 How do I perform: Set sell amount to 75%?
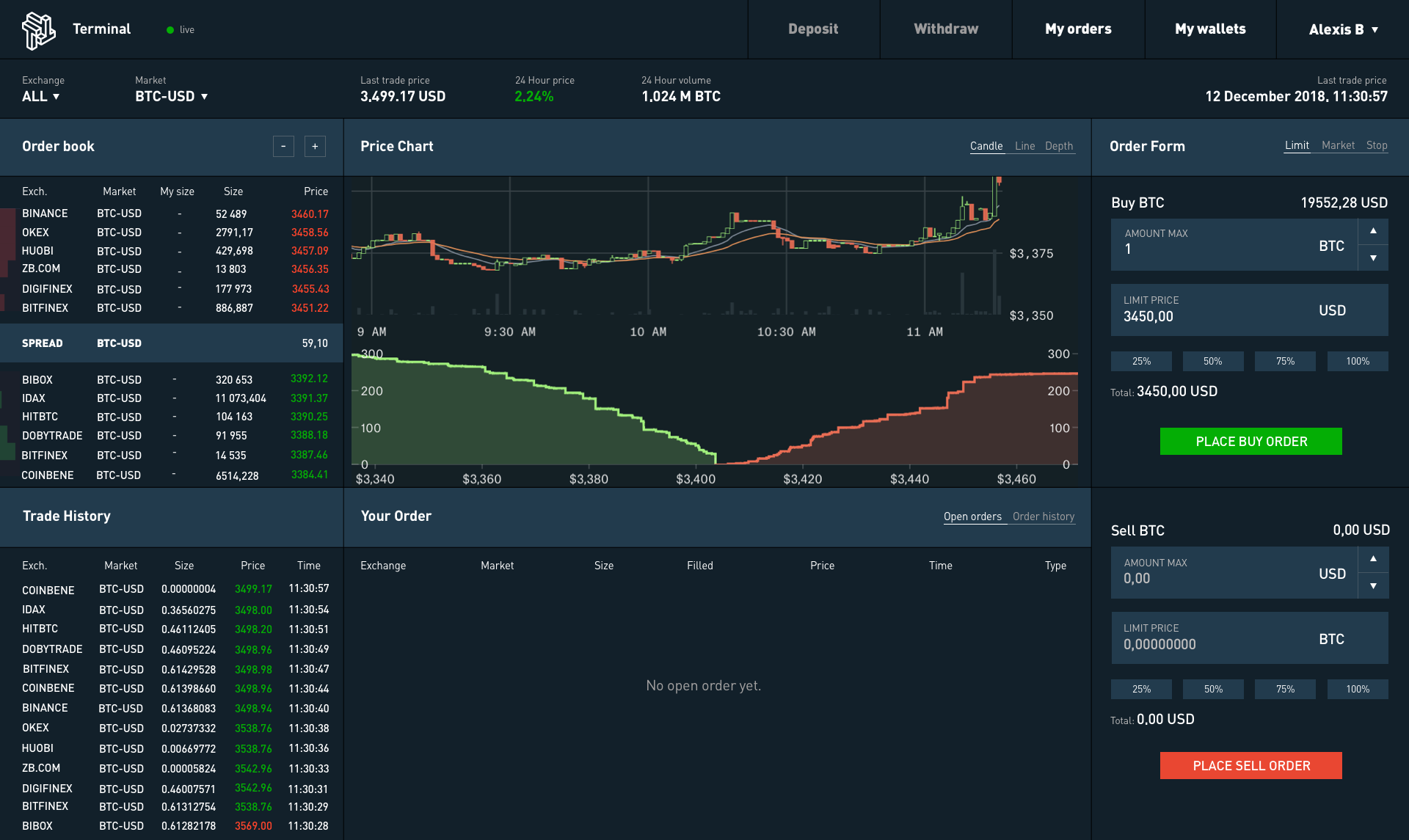(x=1285, y=689)
